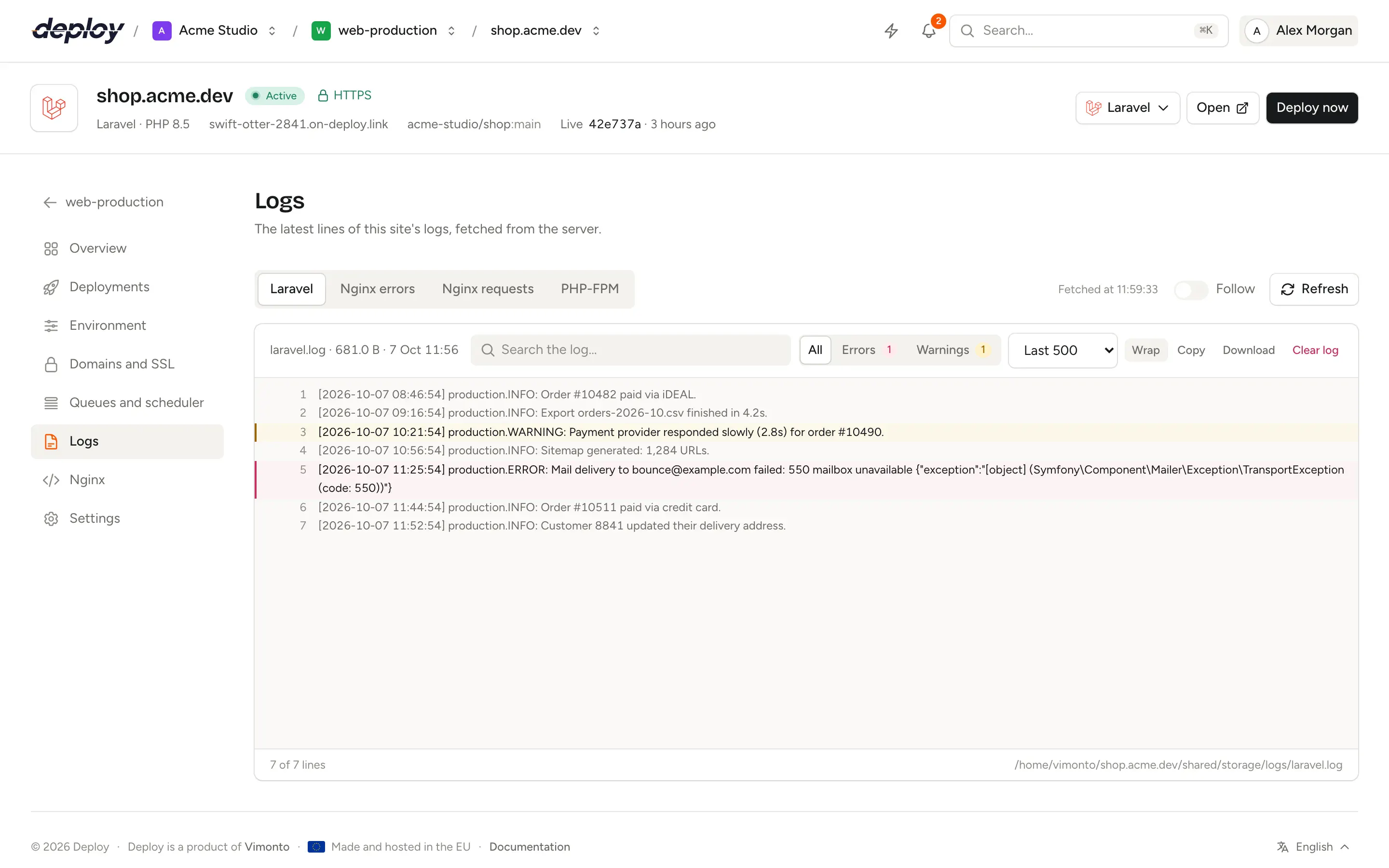The image size is (1389, 868).
Task: Toggle Wrap for log lines
Action: pos(1145,350)
